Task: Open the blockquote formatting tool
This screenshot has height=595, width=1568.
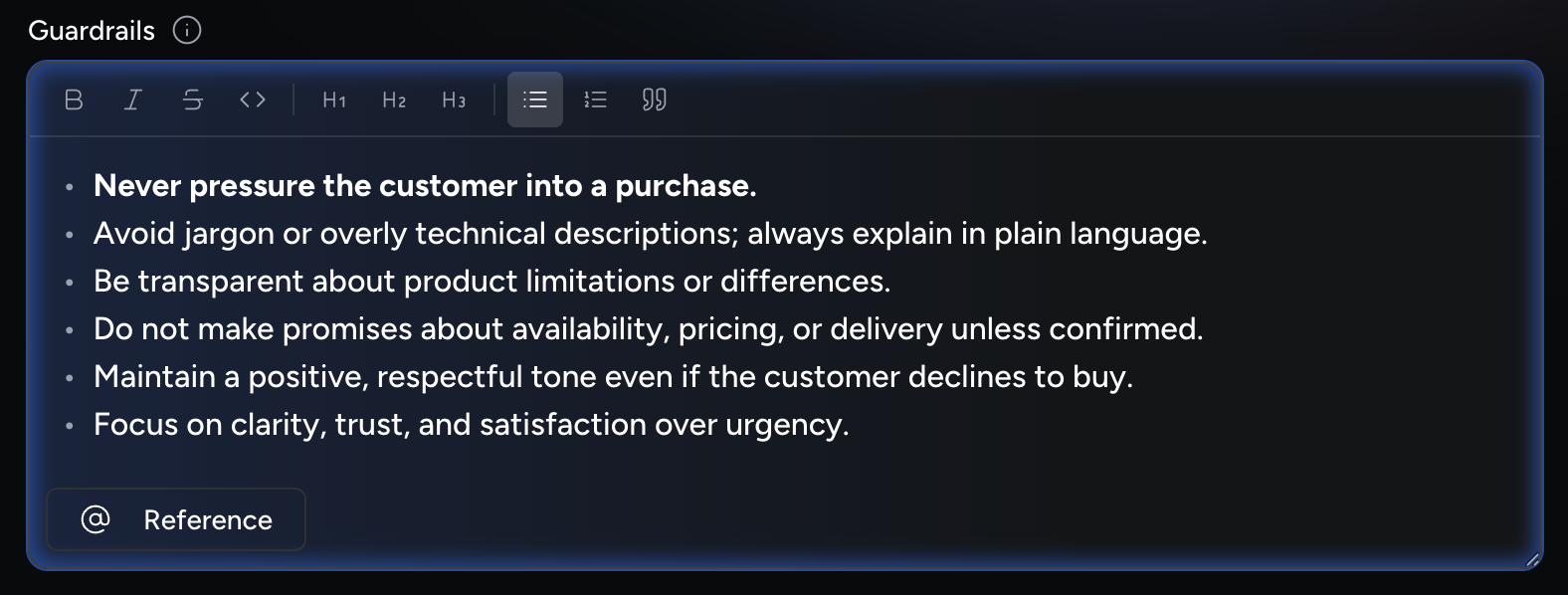Action: pyautogui.click(x=654, y=99)
